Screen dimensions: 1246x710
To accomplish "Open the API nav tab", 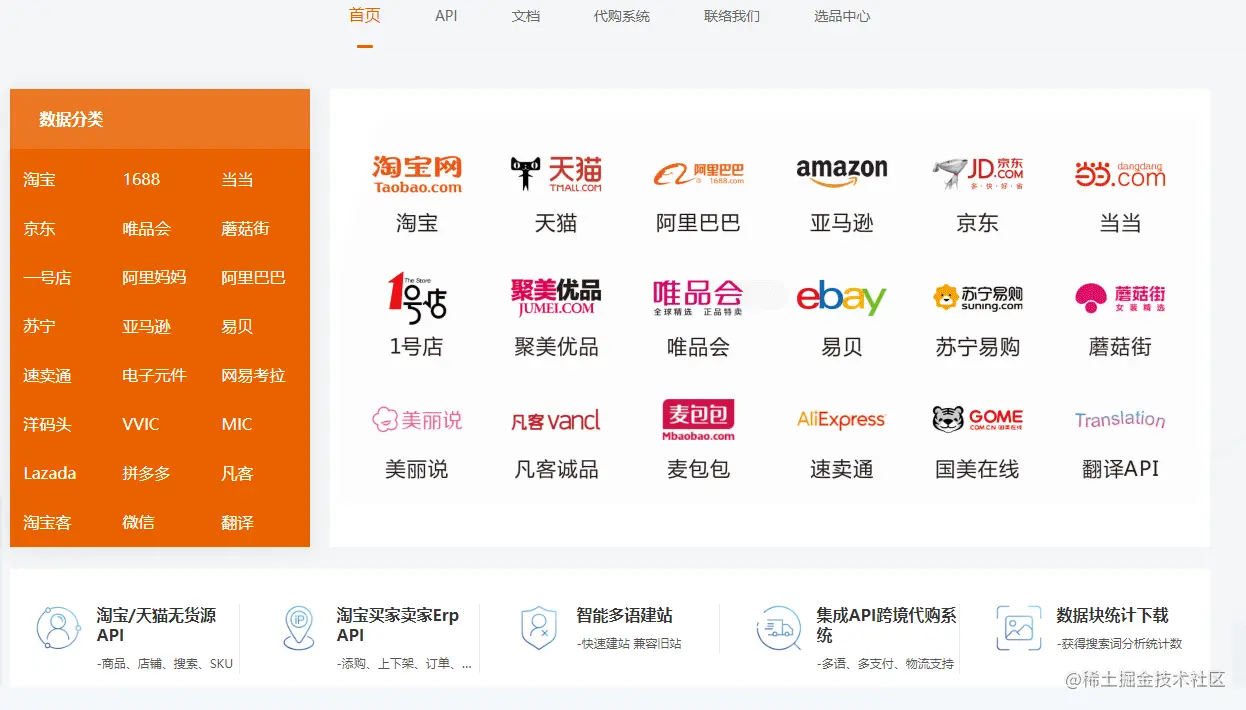I will coord(446,16).
